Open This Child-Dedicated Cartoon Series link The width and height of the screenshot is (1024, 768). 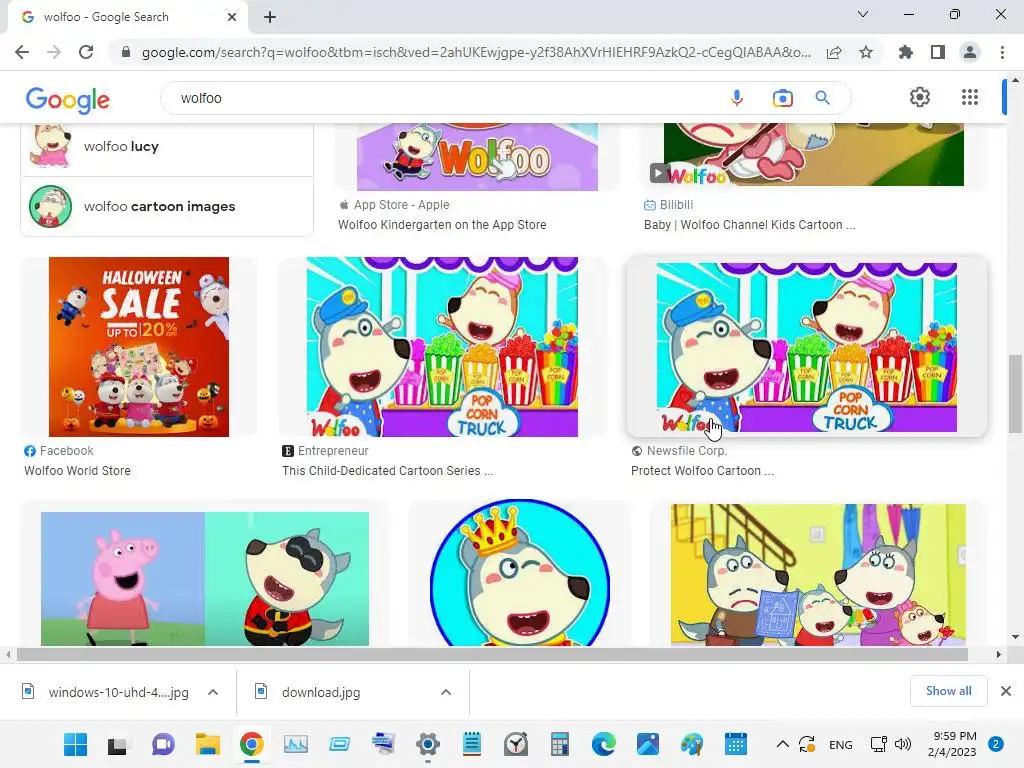point(387,471)
